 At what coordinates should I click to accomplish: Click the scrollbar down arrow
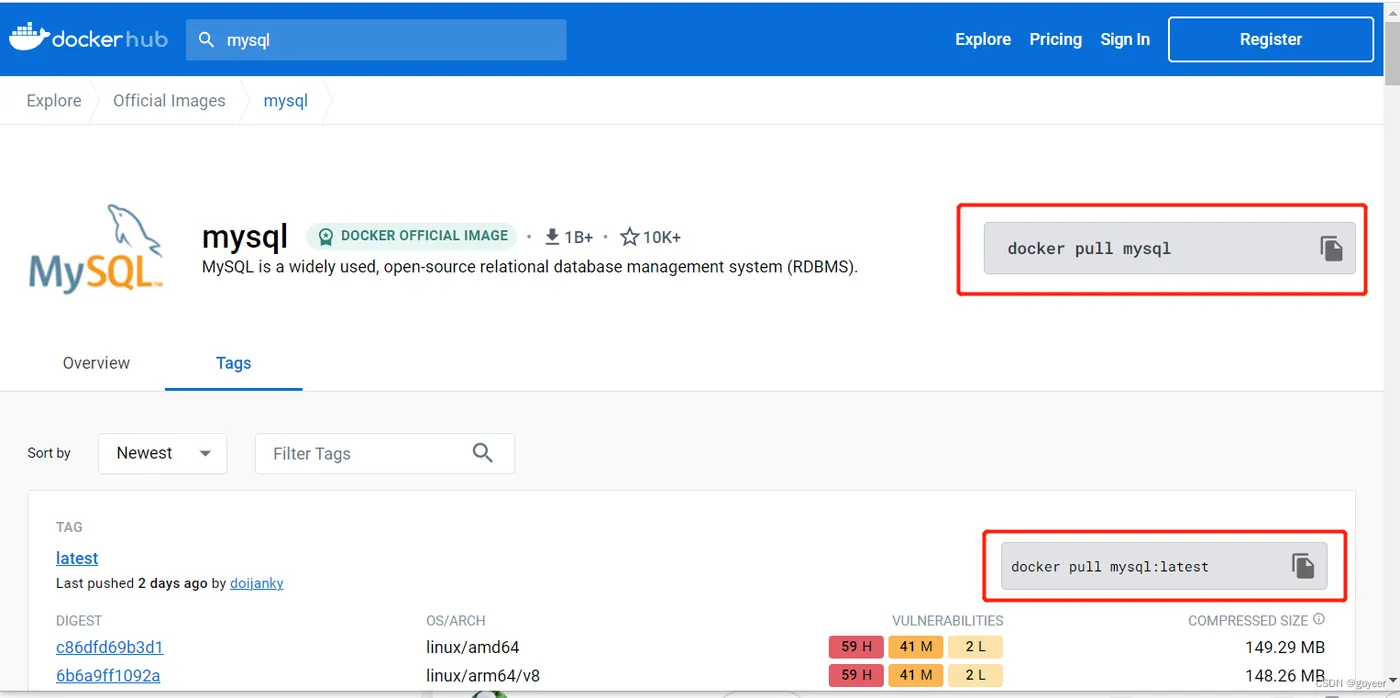[x=1391, y=683]
